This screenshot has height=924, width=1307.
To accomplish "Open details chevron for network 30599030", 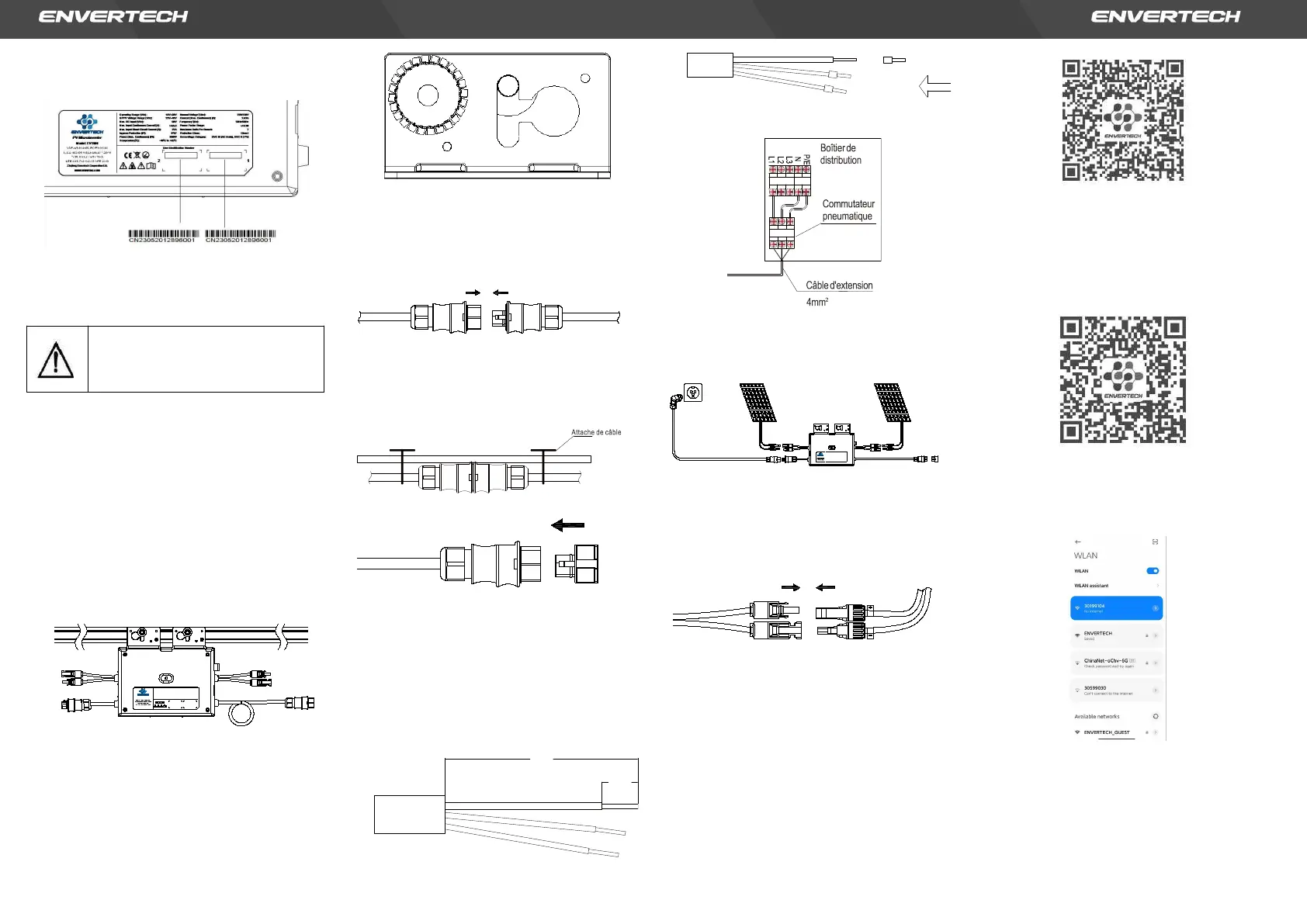I will (1156, 690).
